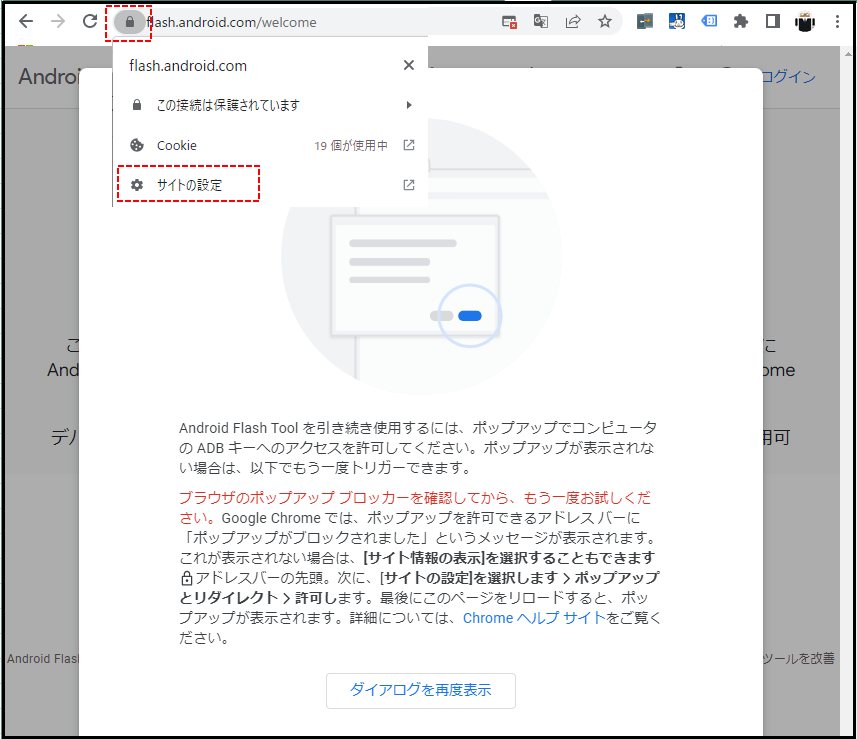Image resolution: width=857 pixels, height=739 pixels.
Task: Click the ダイアログを再度表示 button
Action: pyautogui.click(x=420, y=690)
